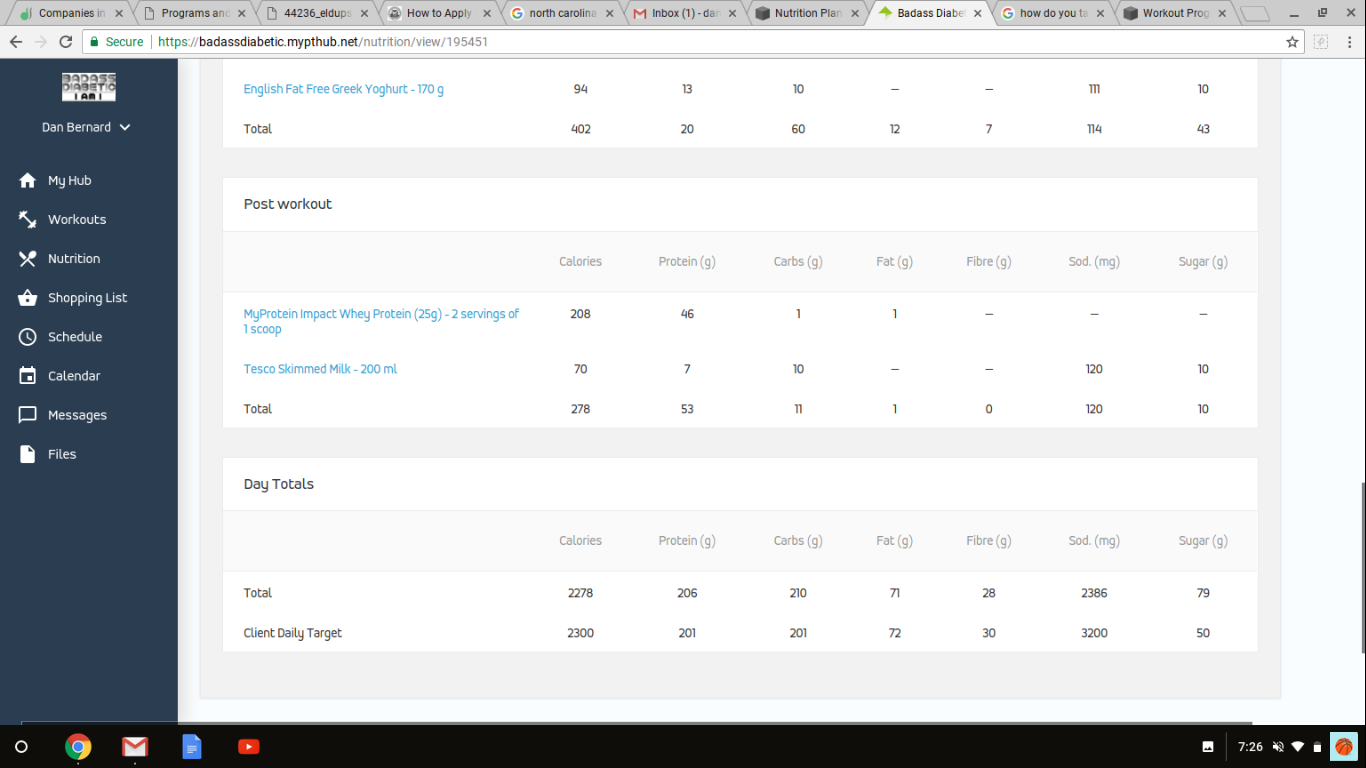1366x768 pixels.
Task: Switch to the How to Apply tab
Action: click(439, 14)
